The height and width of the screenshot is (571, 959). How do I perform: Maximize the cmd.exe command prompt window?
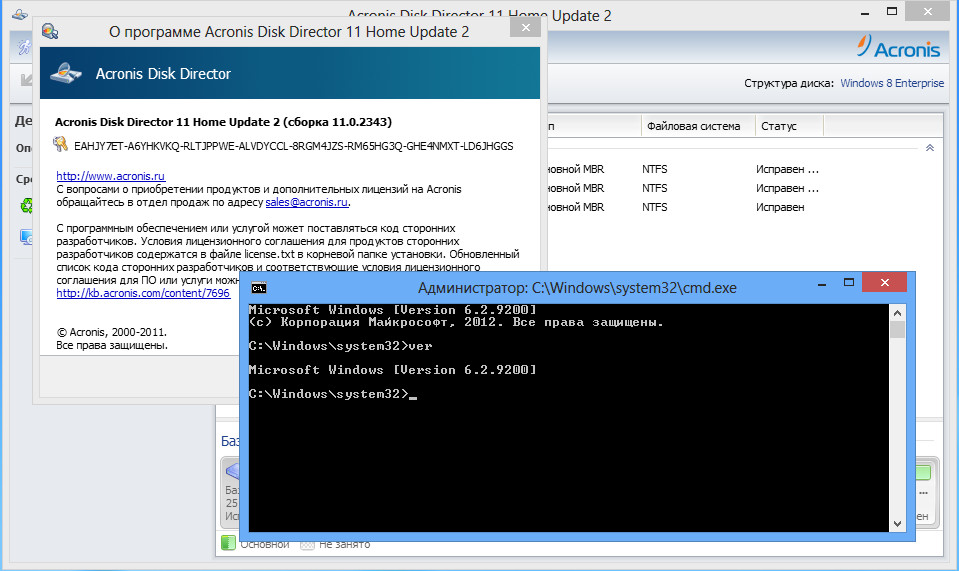pyautogui.click(x=849, y=287)
